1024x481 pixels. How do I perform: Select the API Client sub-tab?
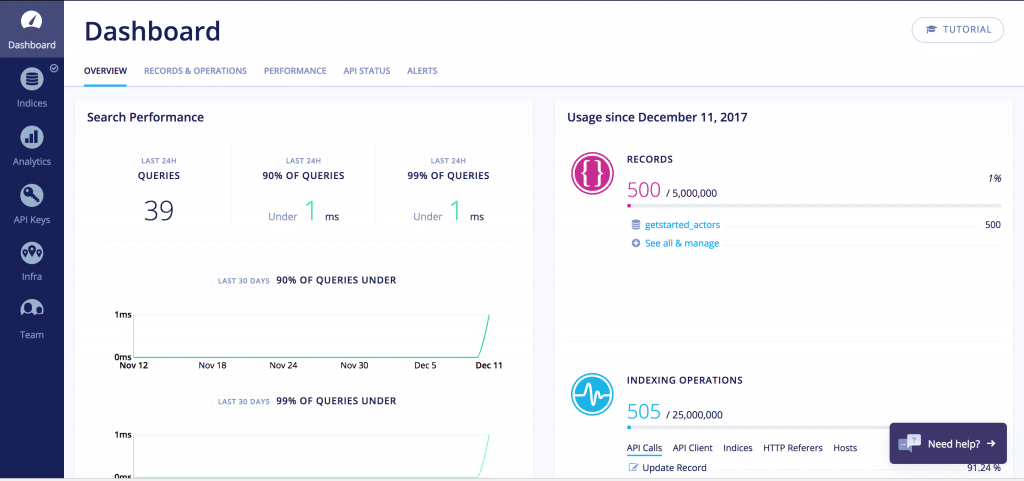coord(692,448)
